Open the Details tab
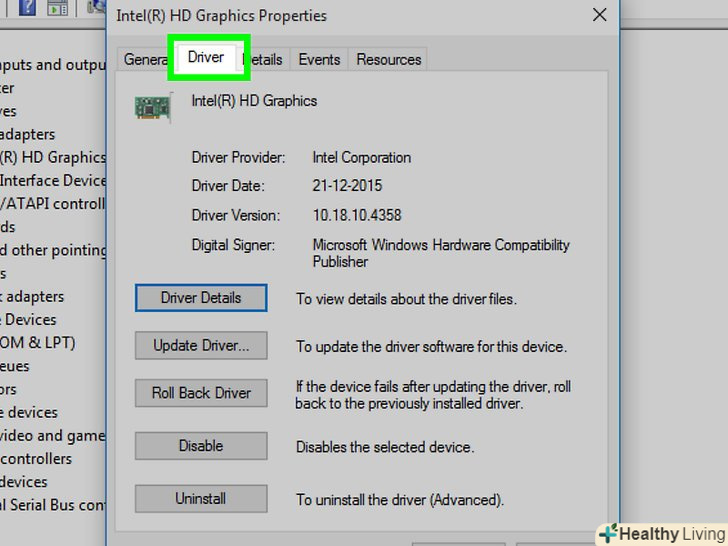The image size is (728, 546). 266,59
